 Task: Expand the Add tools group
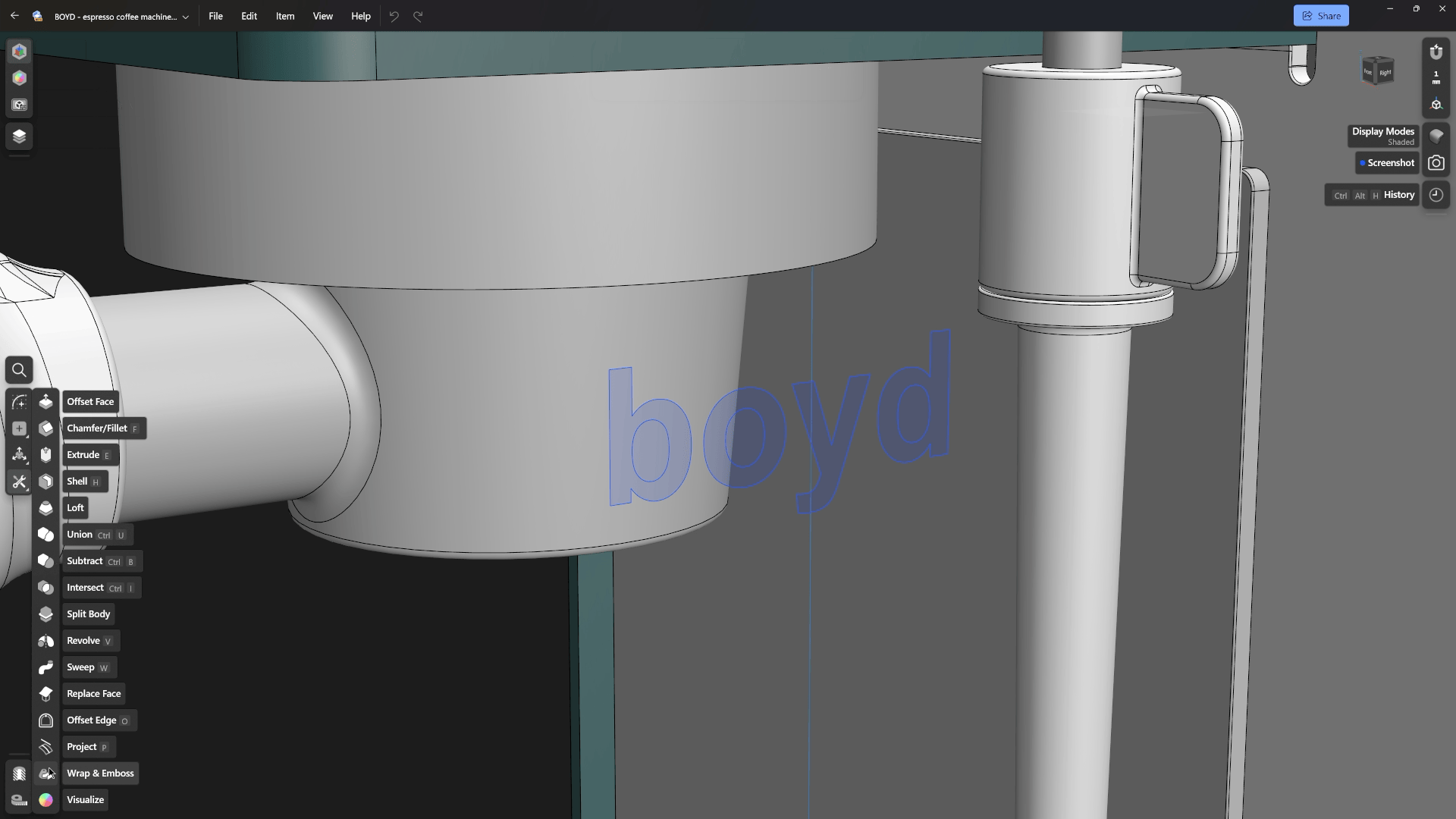19,428
